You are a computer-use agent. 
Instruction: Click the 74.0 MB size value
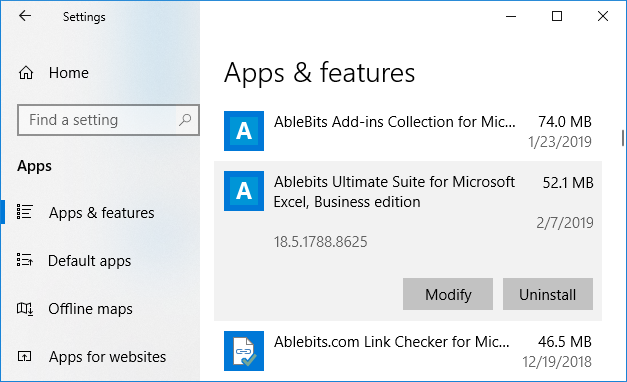click(565, 122)
